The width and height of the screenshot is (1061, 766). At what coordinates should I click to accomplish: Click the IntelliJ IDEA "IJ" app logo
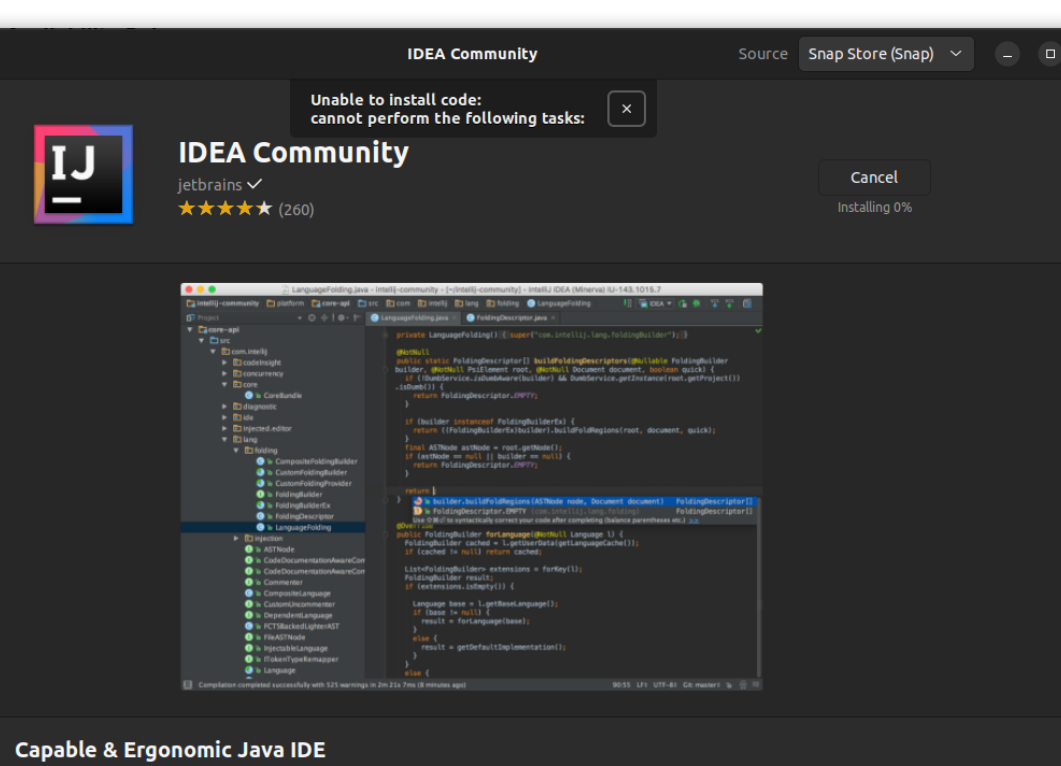[84, 175]
